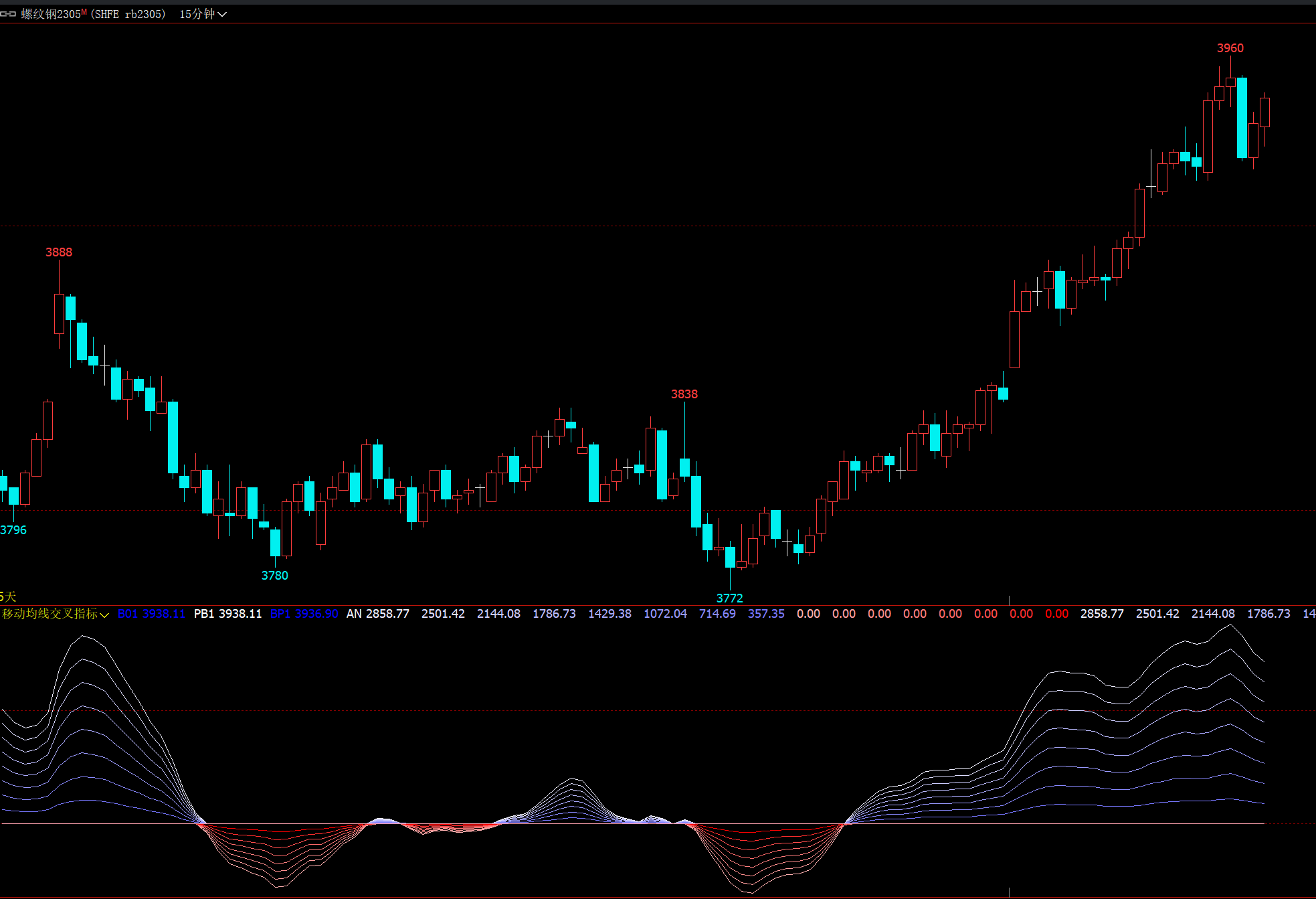The image size is (1316, 899).
Task: Click the 357.35 purple indicator value
Action: pos(765,614)
